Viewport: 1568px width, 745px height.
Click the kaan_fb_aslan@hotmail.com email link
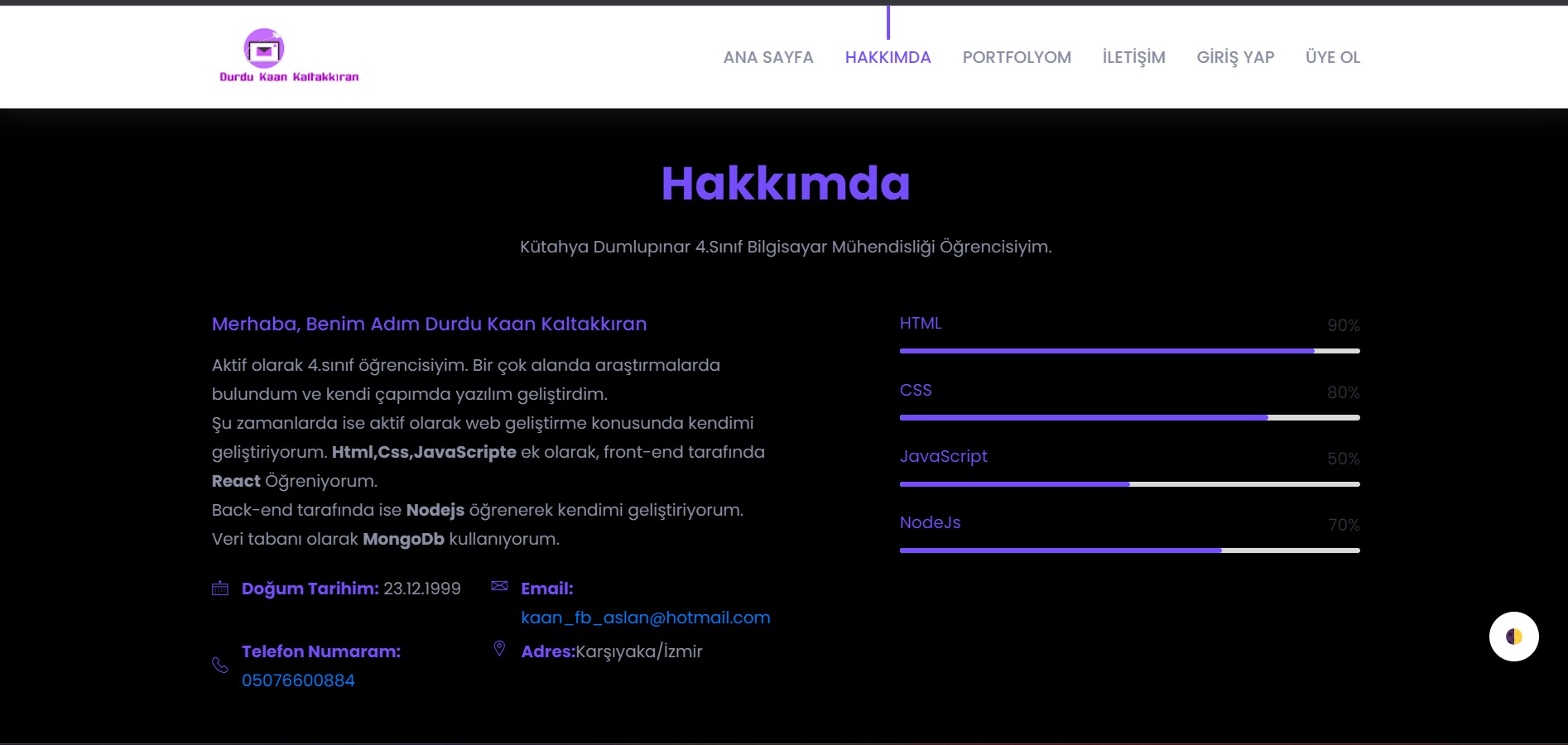[645, 618]
